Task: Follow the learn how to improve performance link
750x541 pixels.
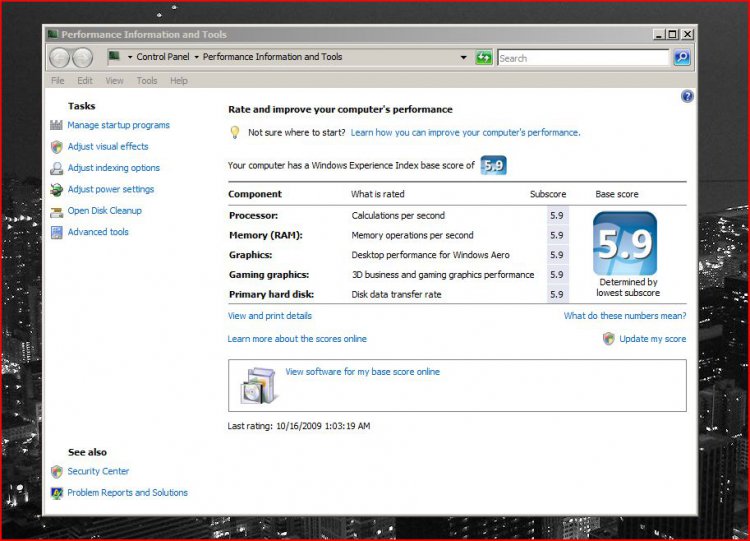Action: (x=465, y=133)
